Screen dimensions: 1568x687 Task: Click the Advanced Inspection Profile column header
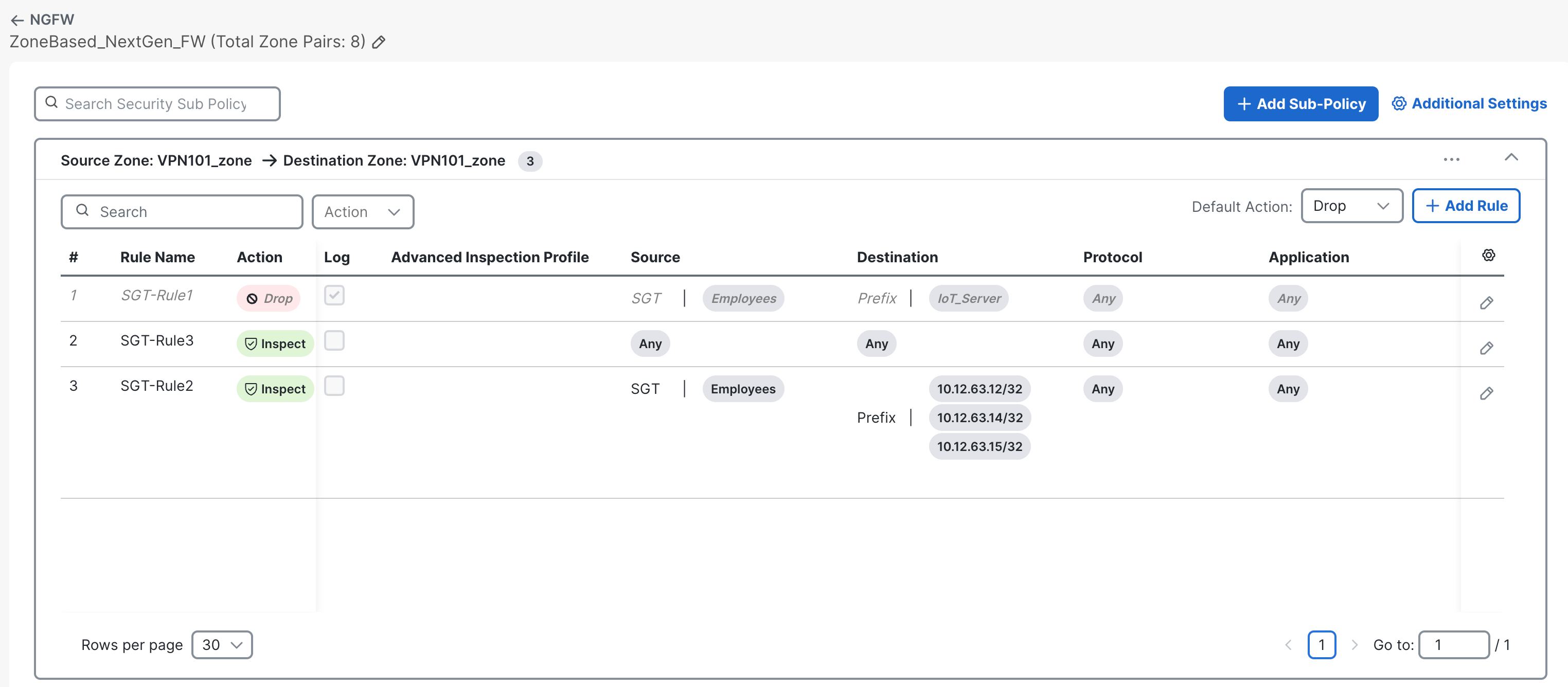click(x=490, y=258)
